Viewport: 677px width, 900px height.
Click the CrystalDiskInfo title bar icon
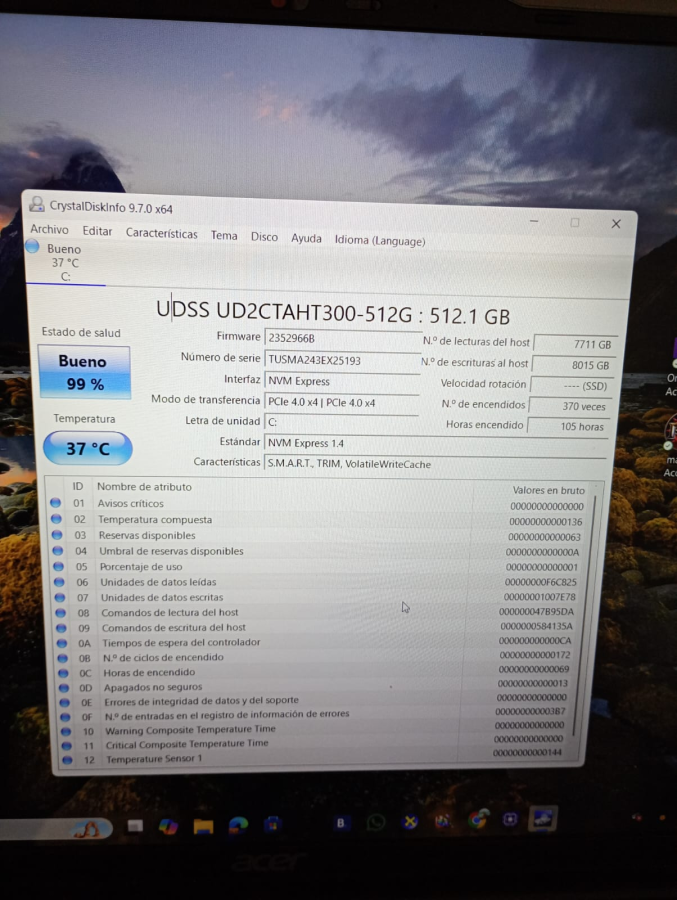click(x=37, y=204)
